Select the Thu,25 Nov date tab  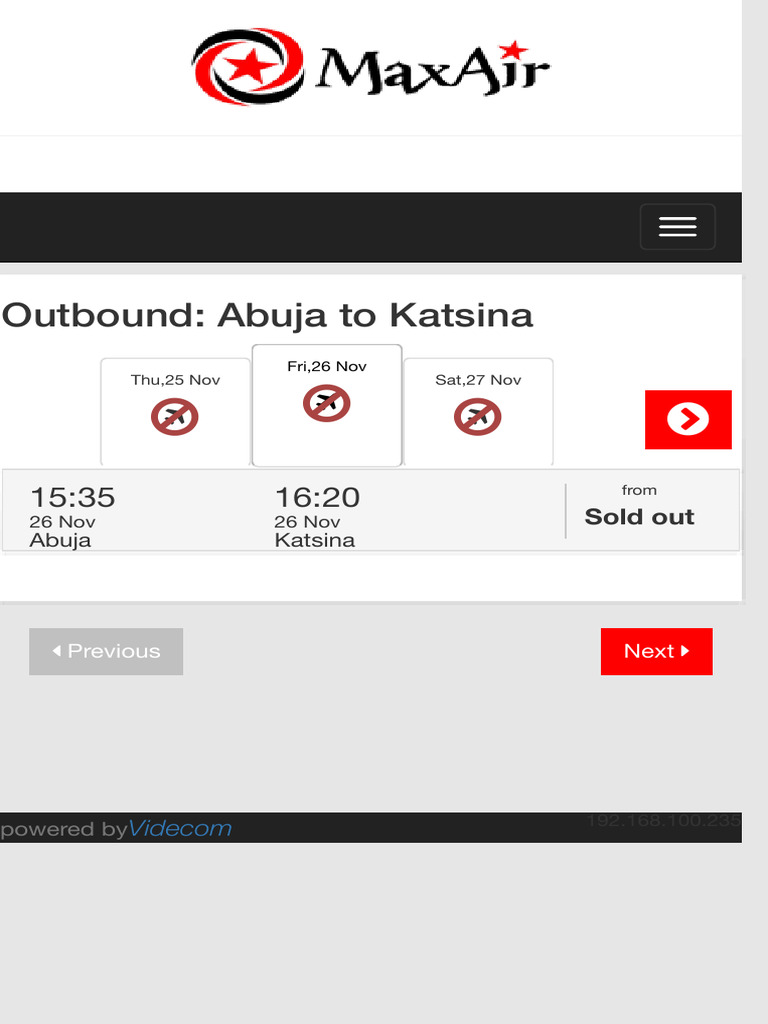tap(175, 380)
